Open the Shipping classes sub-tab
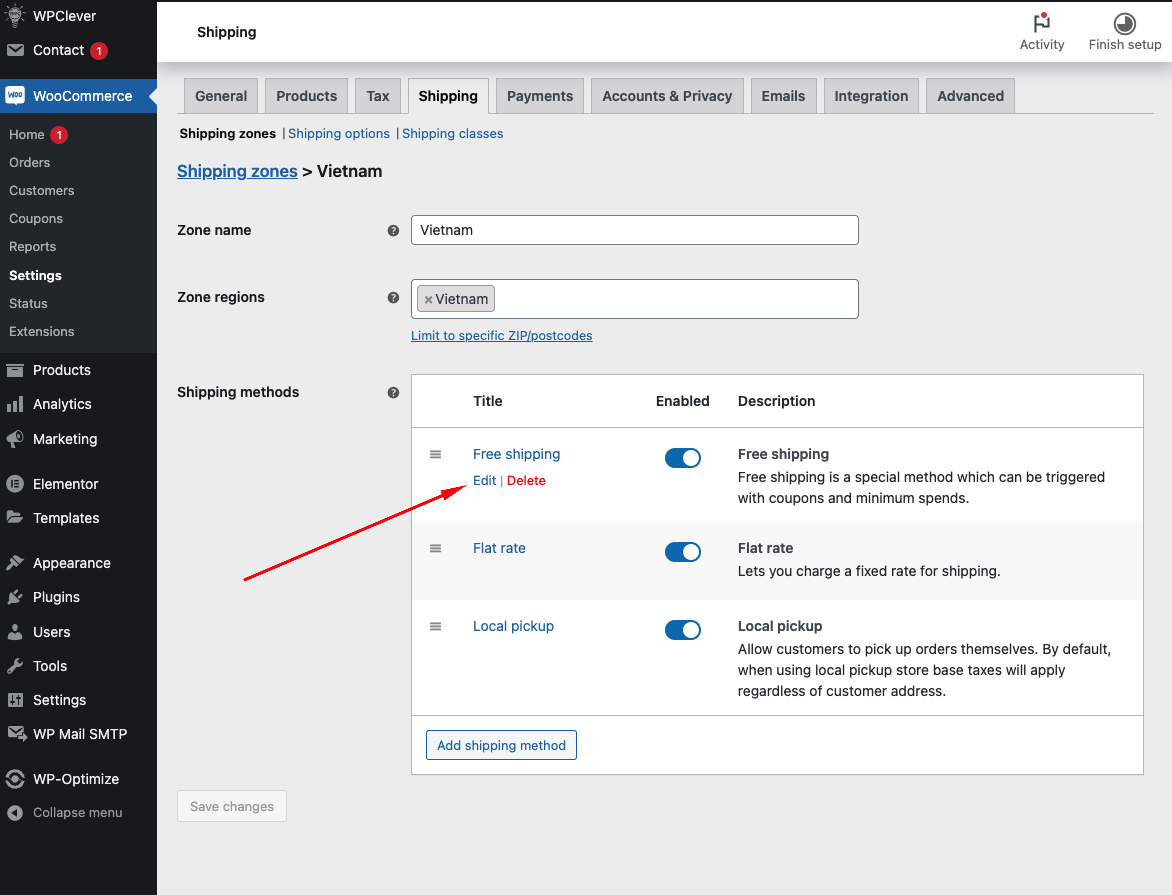 [452, 134]
